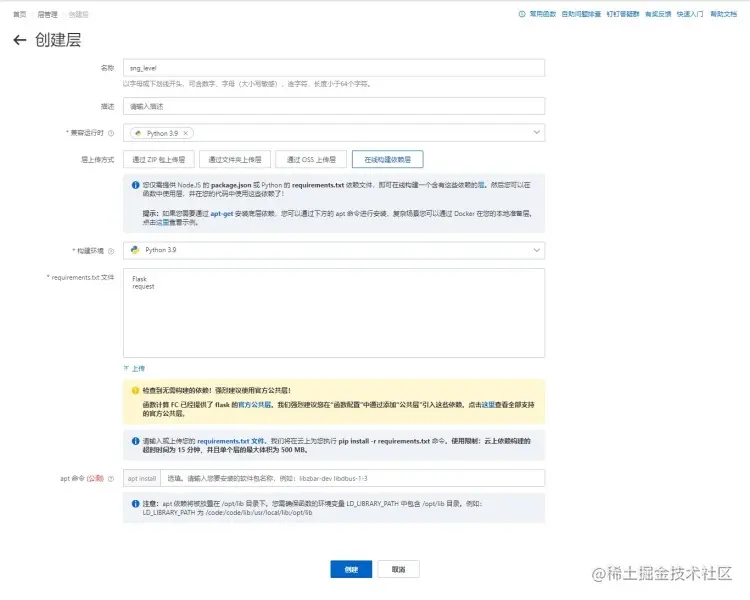Click into the requirements.txt text area

tap(334, 313)
